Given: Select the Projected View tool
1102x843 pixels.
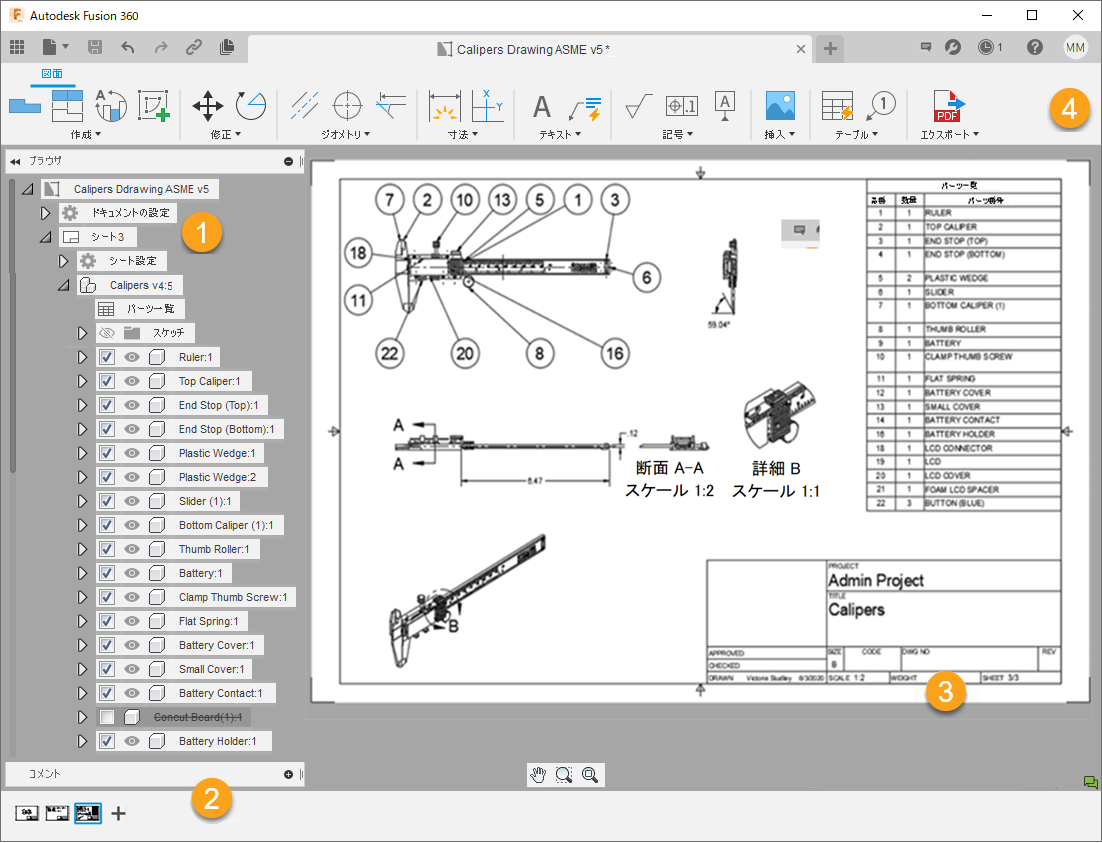Looking at the screenshot, I should pyautogui.click(x=67, y=105).
